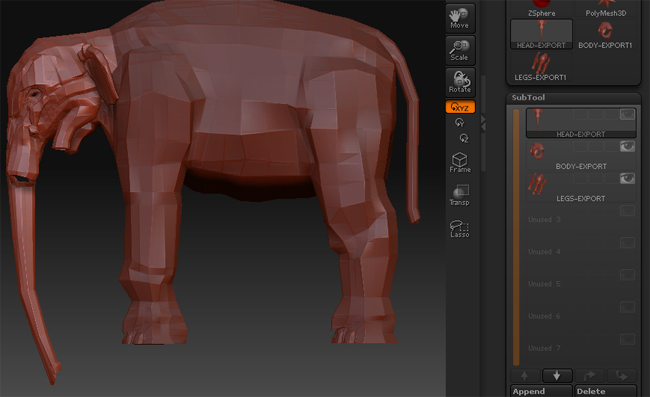The image size is (650, 397).
Task: Click the BODY-EXPORT subtool thumbnail icon
Action: click(538, 151)
